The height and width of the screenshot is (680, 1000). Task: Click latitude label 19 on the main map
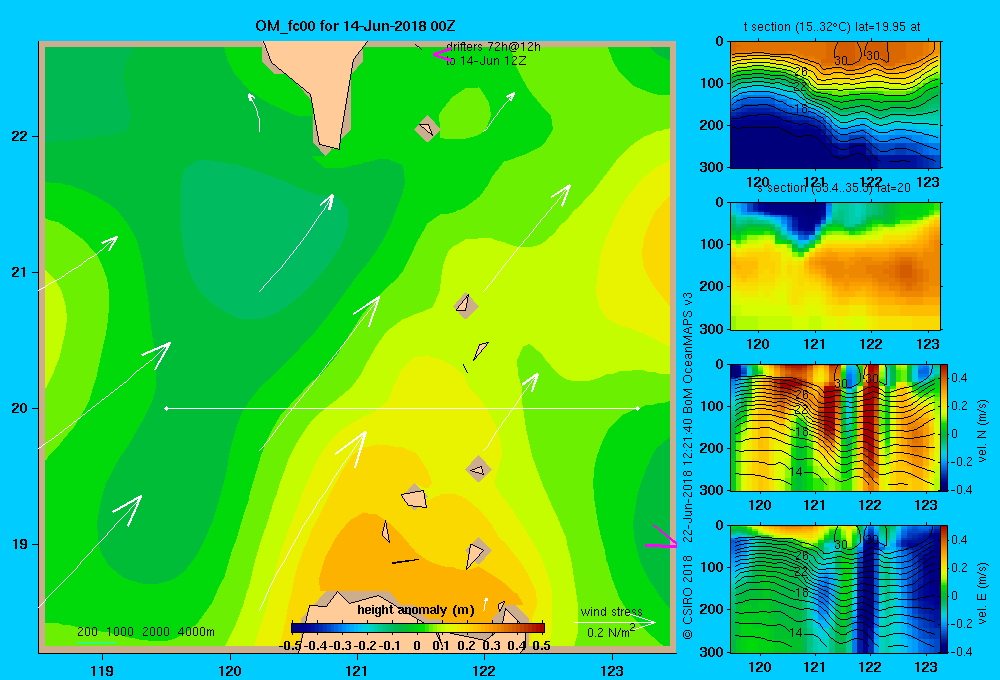19,544
